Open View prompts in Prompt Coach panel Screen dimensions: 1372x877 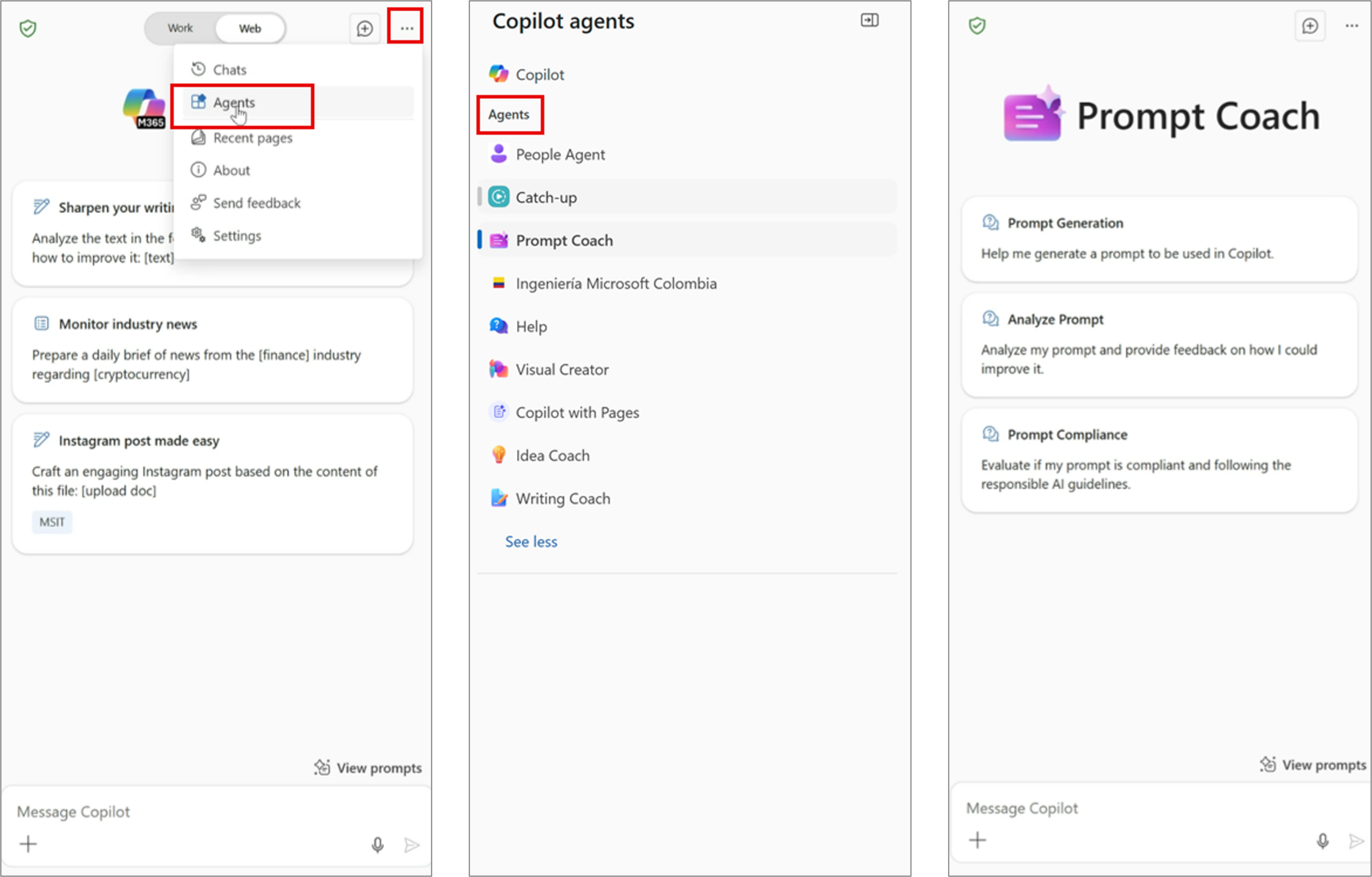1313,765
